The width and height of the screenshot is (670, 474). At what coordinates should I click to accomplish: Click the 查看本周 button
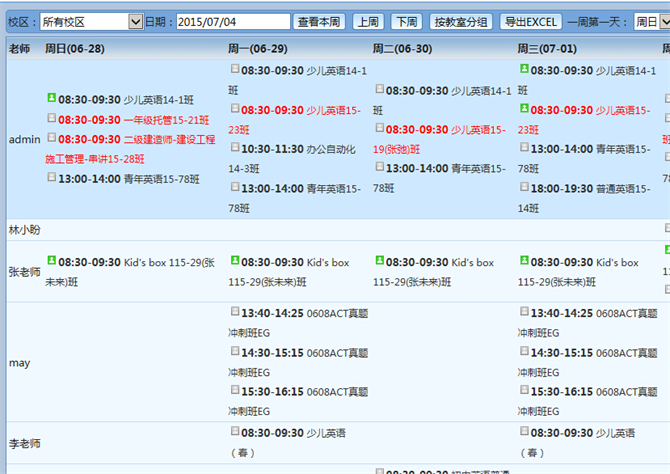click(x=321, y=21)
